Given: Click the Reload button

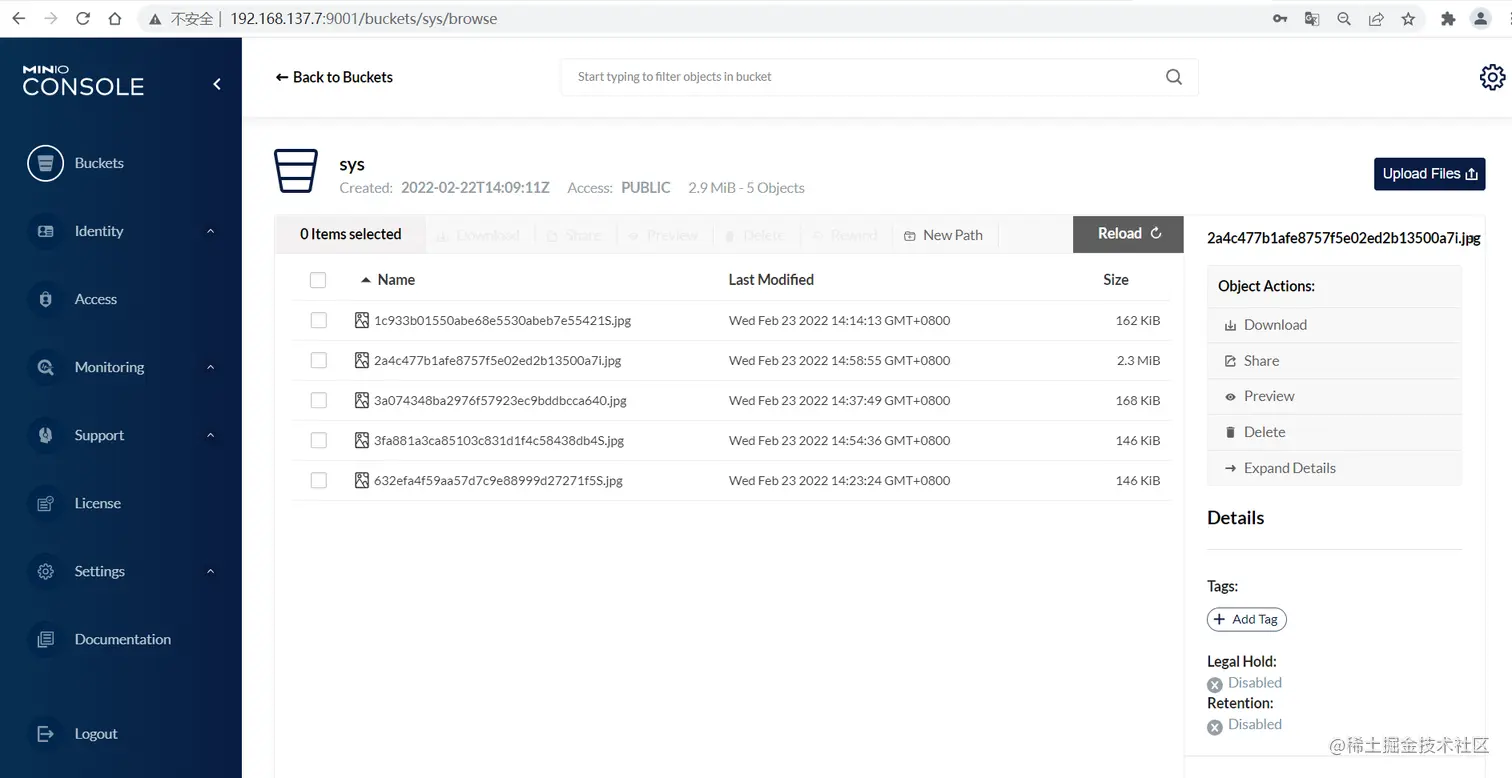Looking at the screenshot, I should (x=1128, y=234).
